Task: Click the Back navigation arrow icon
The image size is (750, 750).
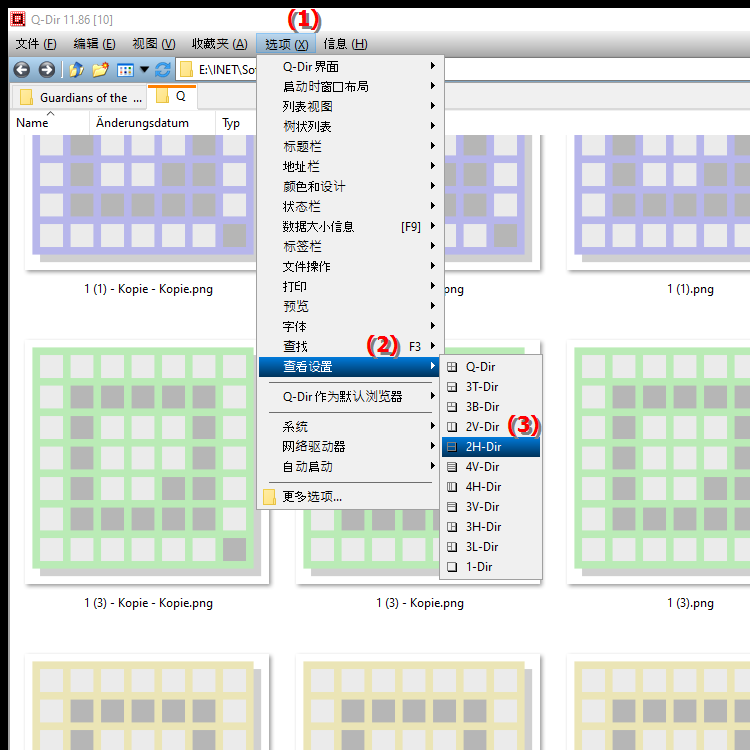Action: 22,70
